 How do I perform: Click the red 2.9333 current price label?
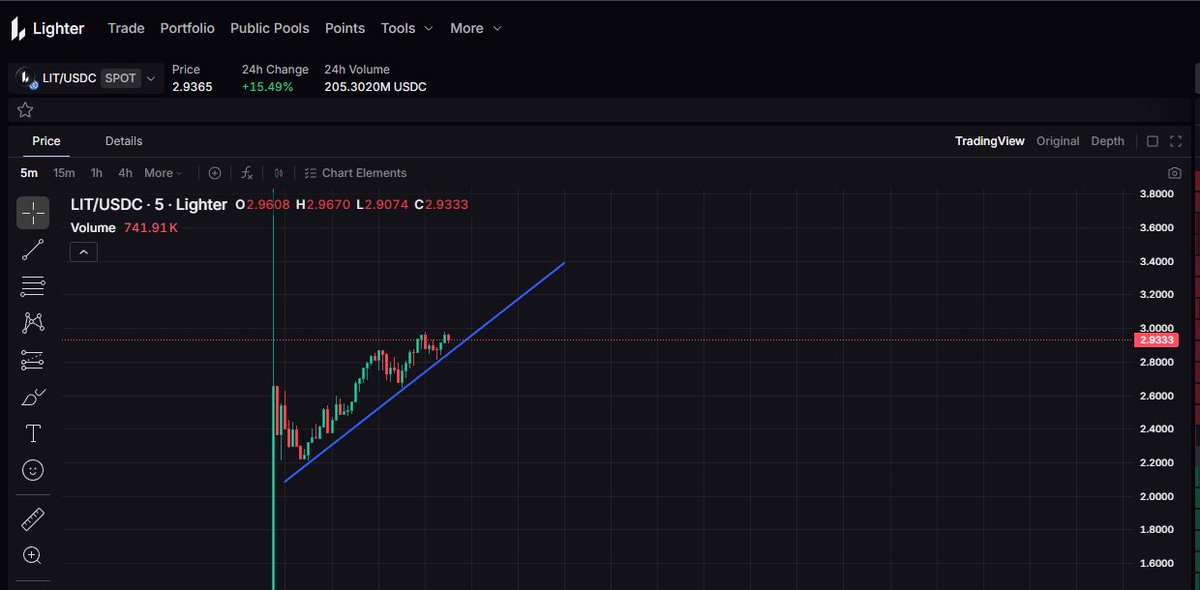(1156, 340)
